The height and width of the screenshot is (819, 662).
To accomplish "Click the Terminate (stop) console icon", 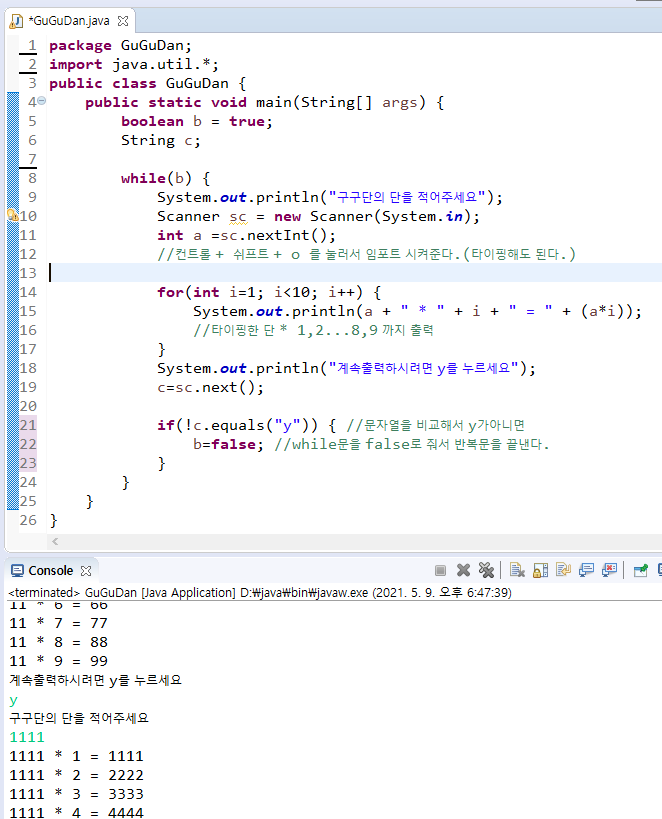I will 440,570.
